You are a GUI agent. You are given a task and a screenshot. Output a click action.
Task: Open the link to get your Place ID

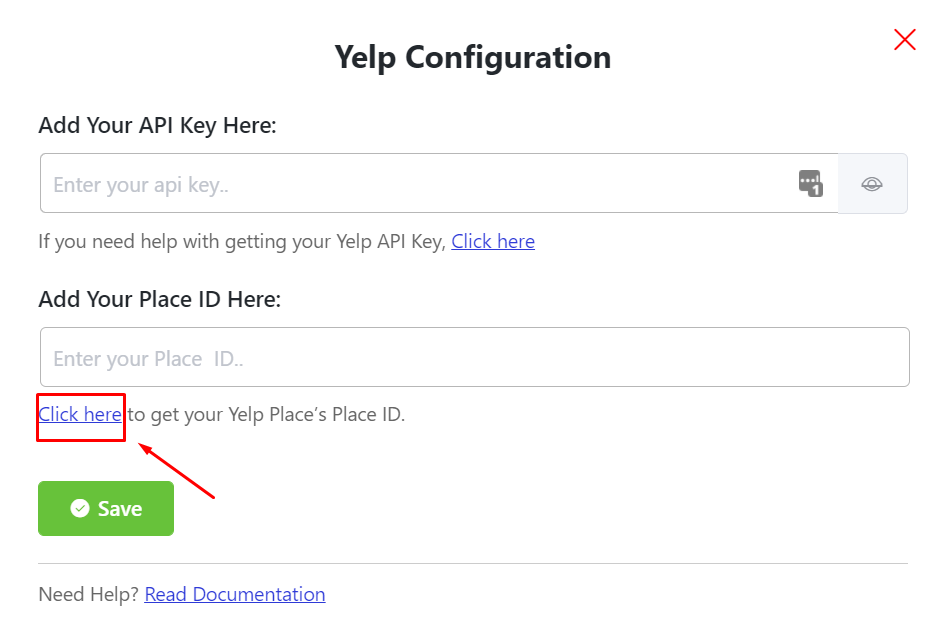80,414
